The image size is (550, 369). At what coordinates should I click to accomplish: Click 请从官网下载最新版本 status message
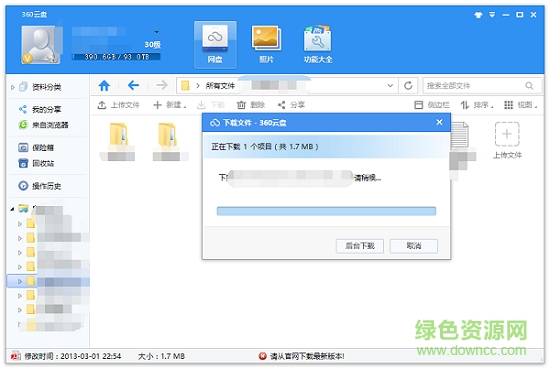point(307,356)
